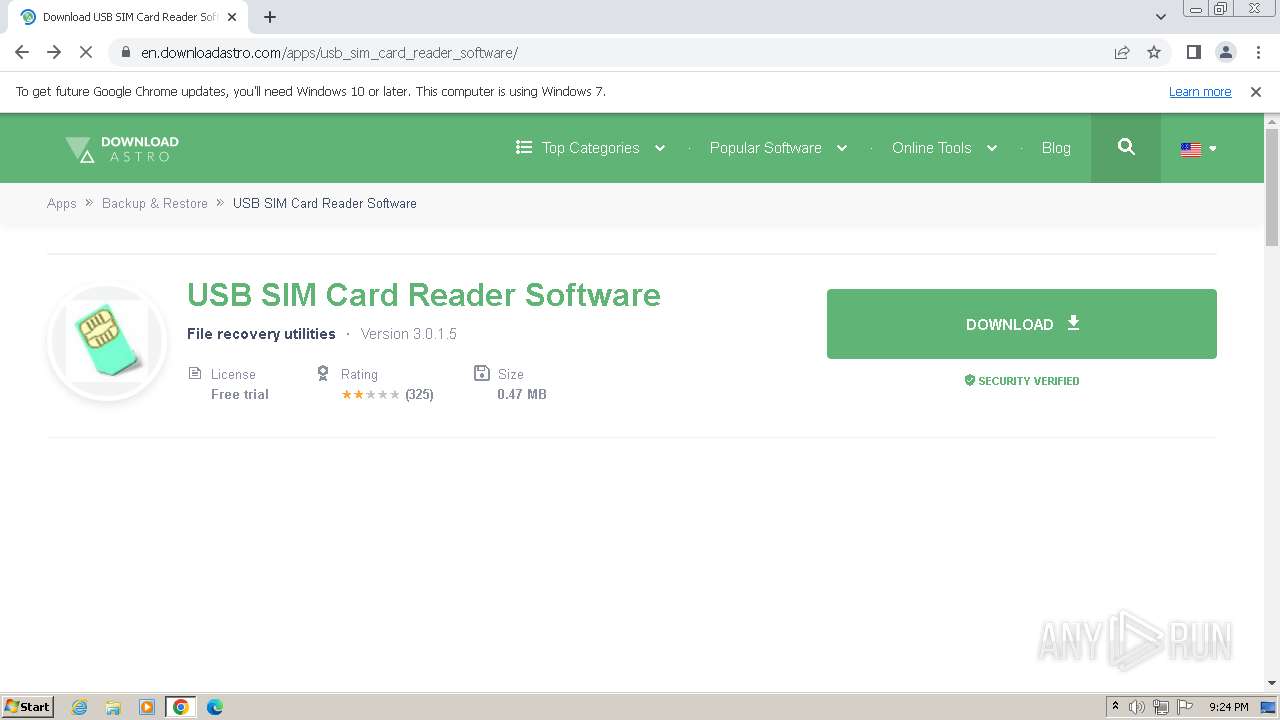Click the taskbar clock 9:24 PM
Screen dimensions: 1280x720
[x=1228, y=707]
